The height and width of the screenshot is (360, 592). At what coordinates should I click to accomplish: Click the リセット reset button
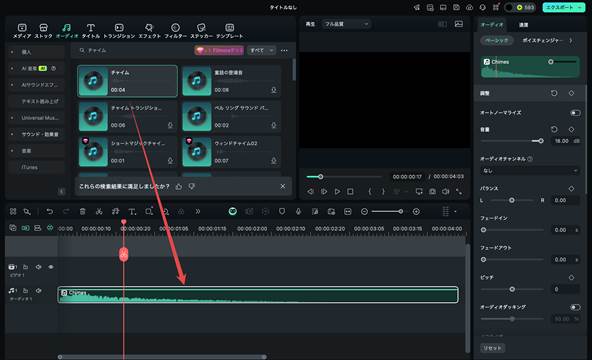point(493,348)
